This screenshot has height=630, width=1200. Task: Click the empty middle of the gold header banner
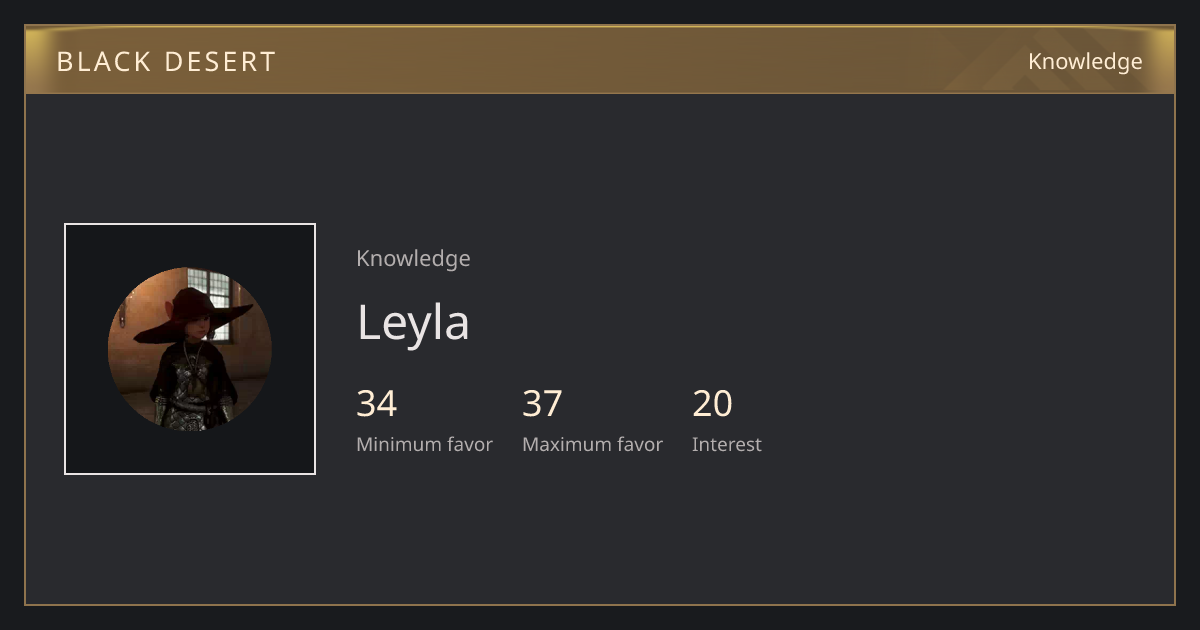point(650,60)
